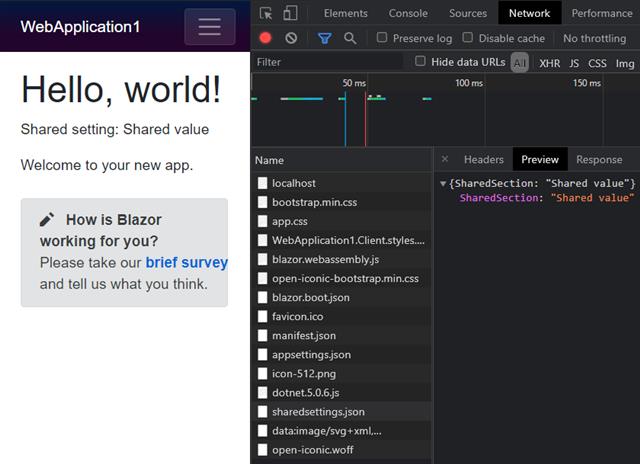Select the dotnet.5.0.6.js request

pos(342,393)
